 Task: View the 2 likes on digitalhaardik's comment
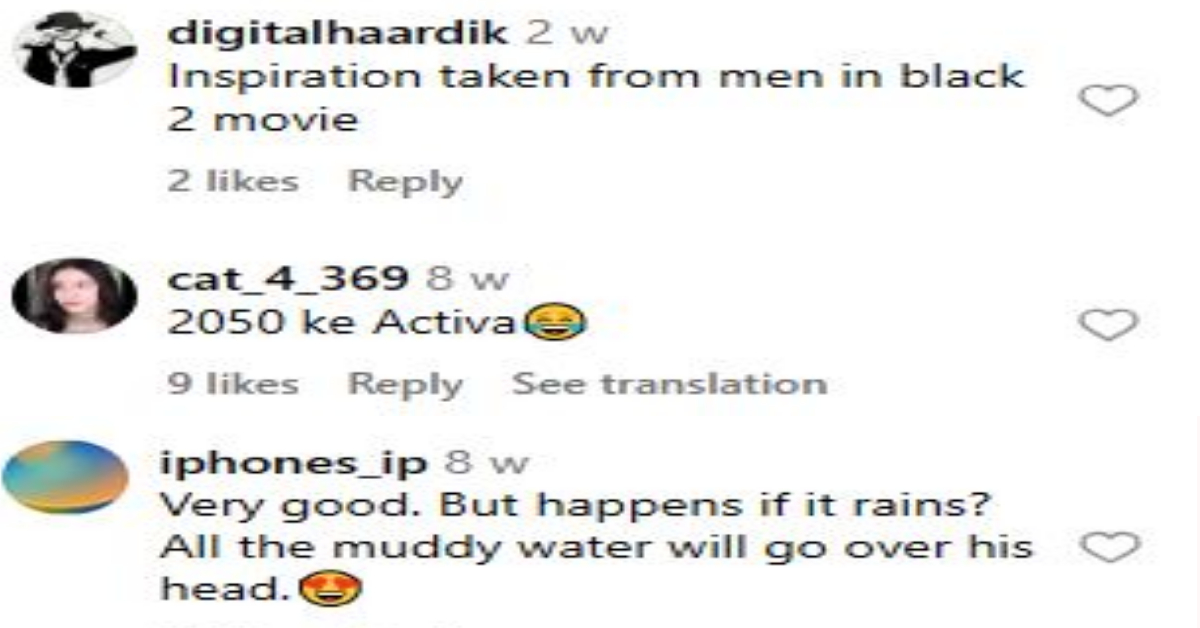pyautogui.click(x=233, y=182)
